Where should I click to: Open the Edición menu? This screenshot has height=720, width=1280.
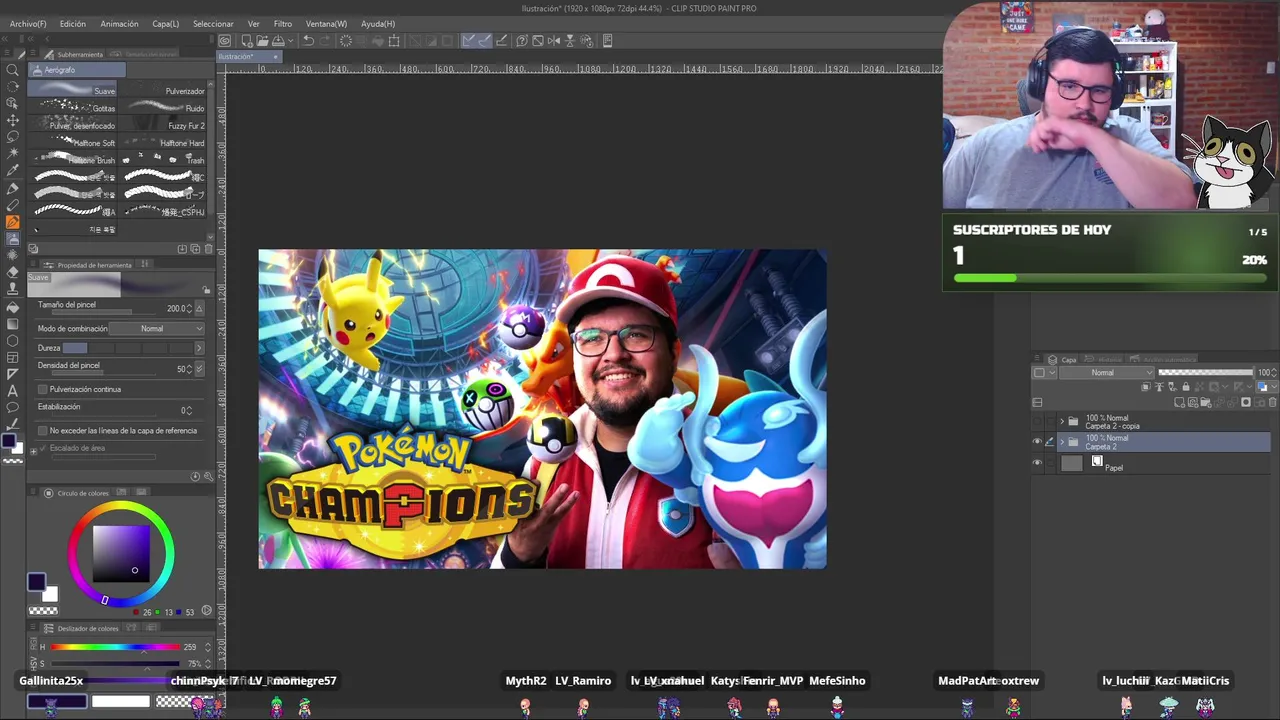pyautogui.click(x=72, y=23)
